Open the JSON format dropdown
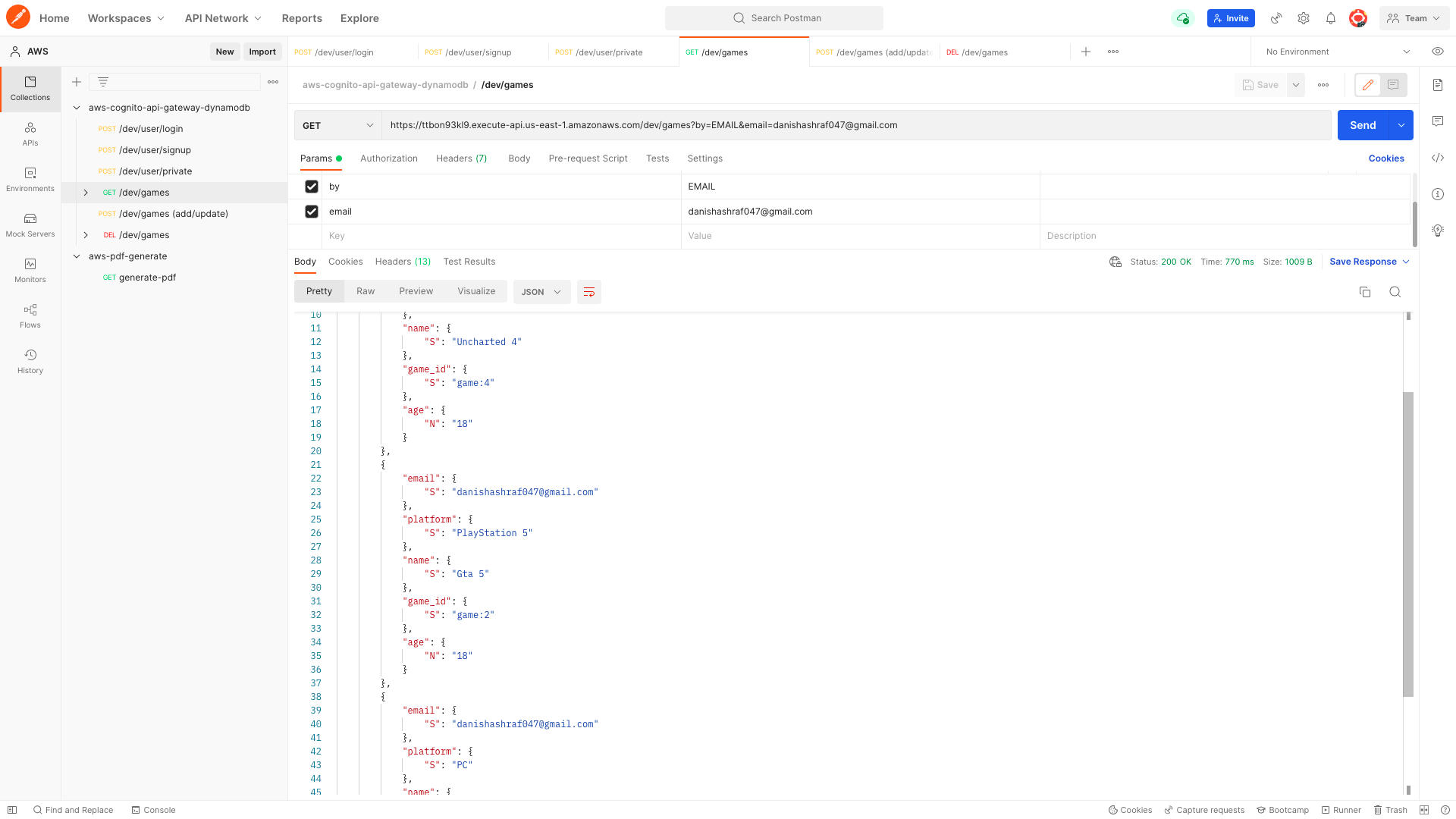This screenshot has width=1456, height=819. click(541, 292)
